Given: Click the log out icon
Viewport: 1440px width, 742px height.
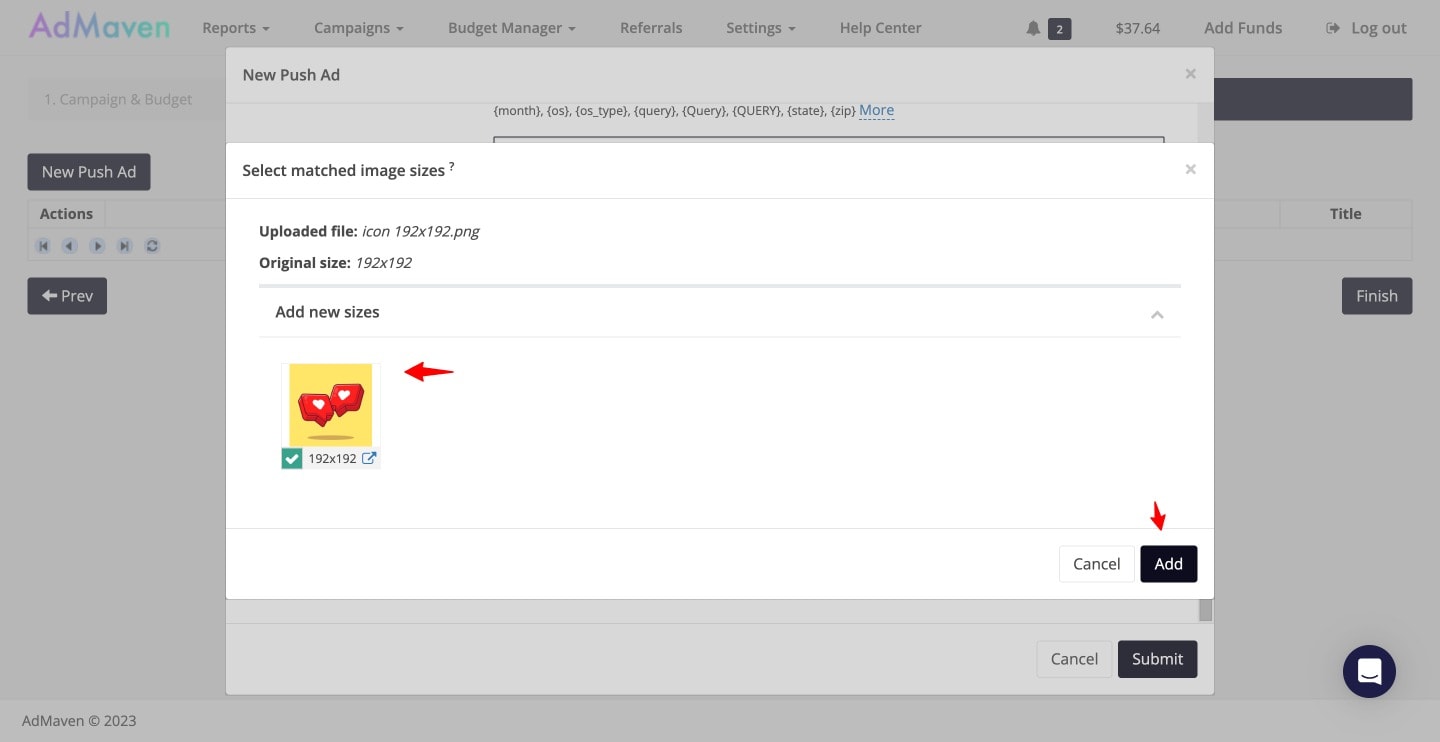Looking at the screenshot, I should pyautogui.click(x=1333, y=27).
